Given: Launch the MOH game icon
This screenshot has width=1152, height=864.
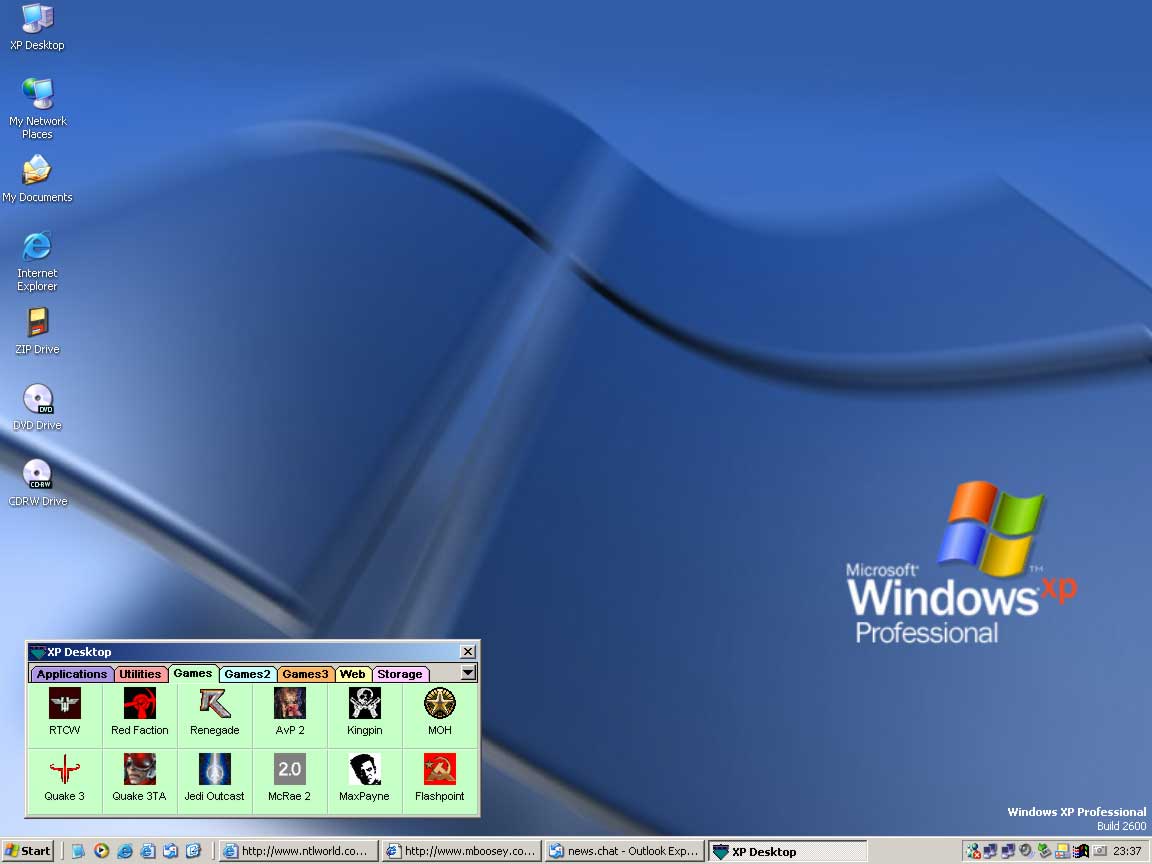Looking at the screenshot, I should point(440,705).
